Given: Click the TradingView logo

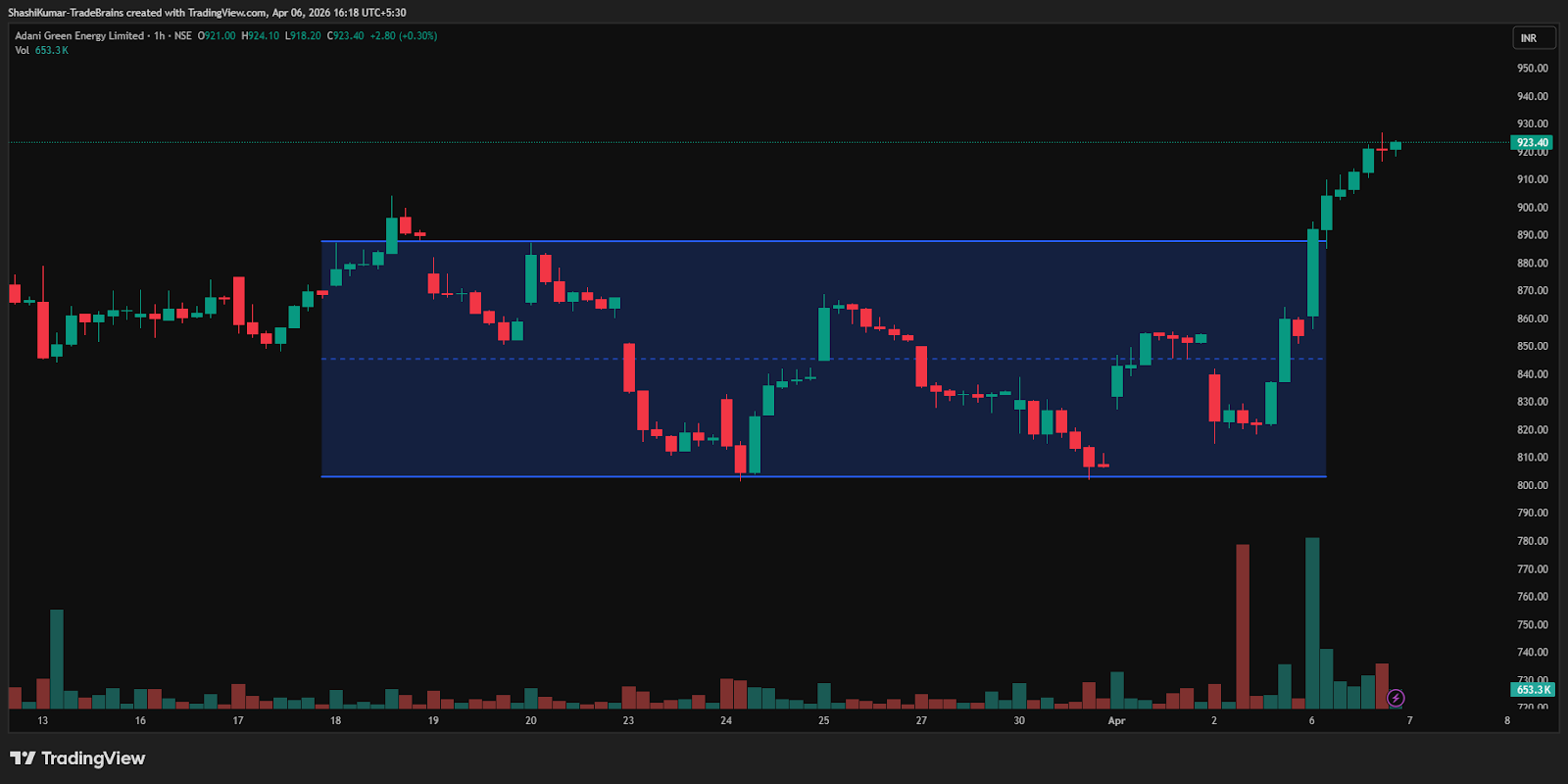Looking at the screenshot, I should point(77,759).
